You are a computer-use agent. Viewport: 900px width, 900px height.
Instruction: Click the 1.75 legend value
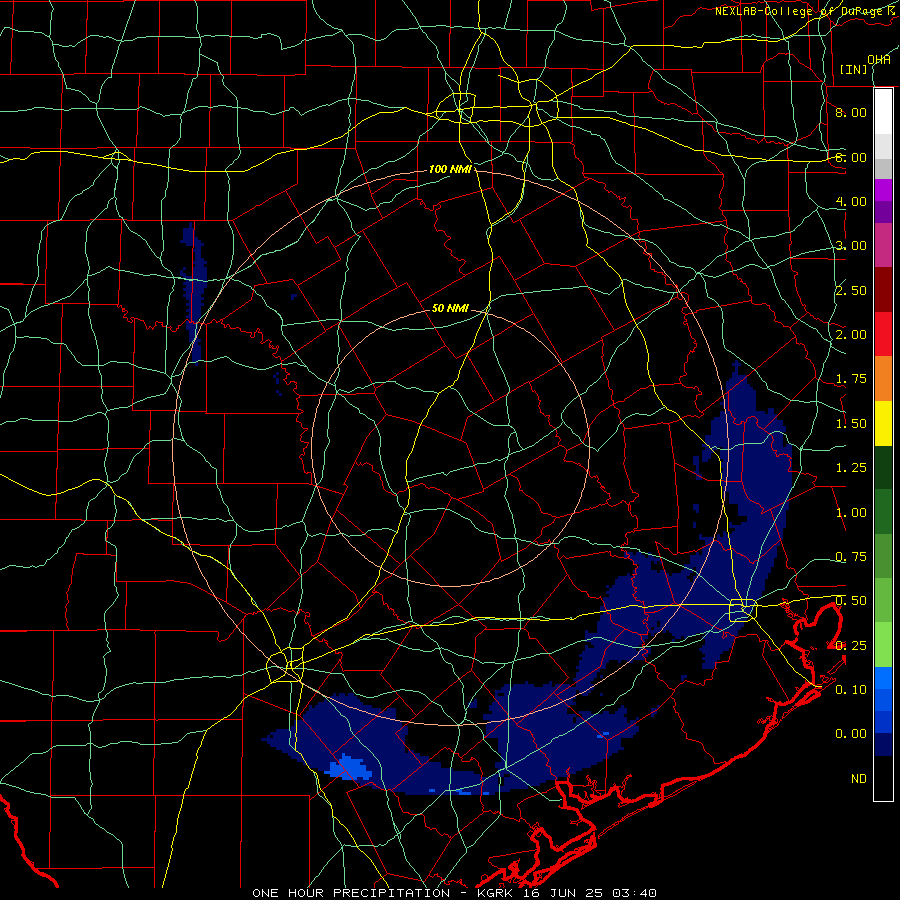click(851, 379)
